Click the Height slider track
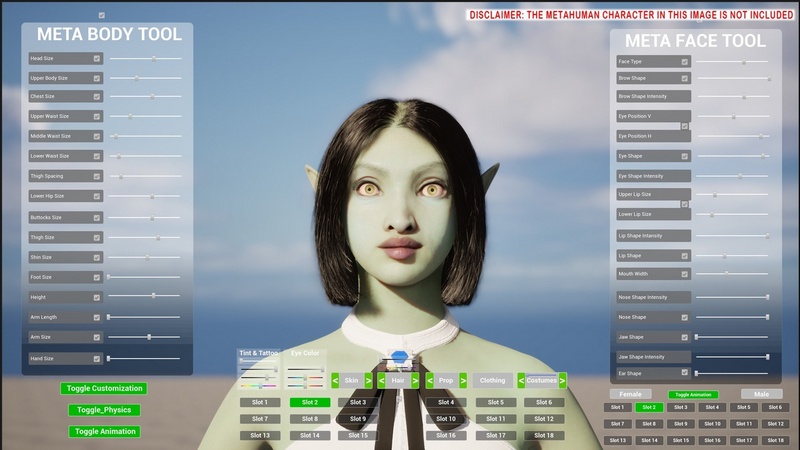800x450 pixels. click(145, 296)
